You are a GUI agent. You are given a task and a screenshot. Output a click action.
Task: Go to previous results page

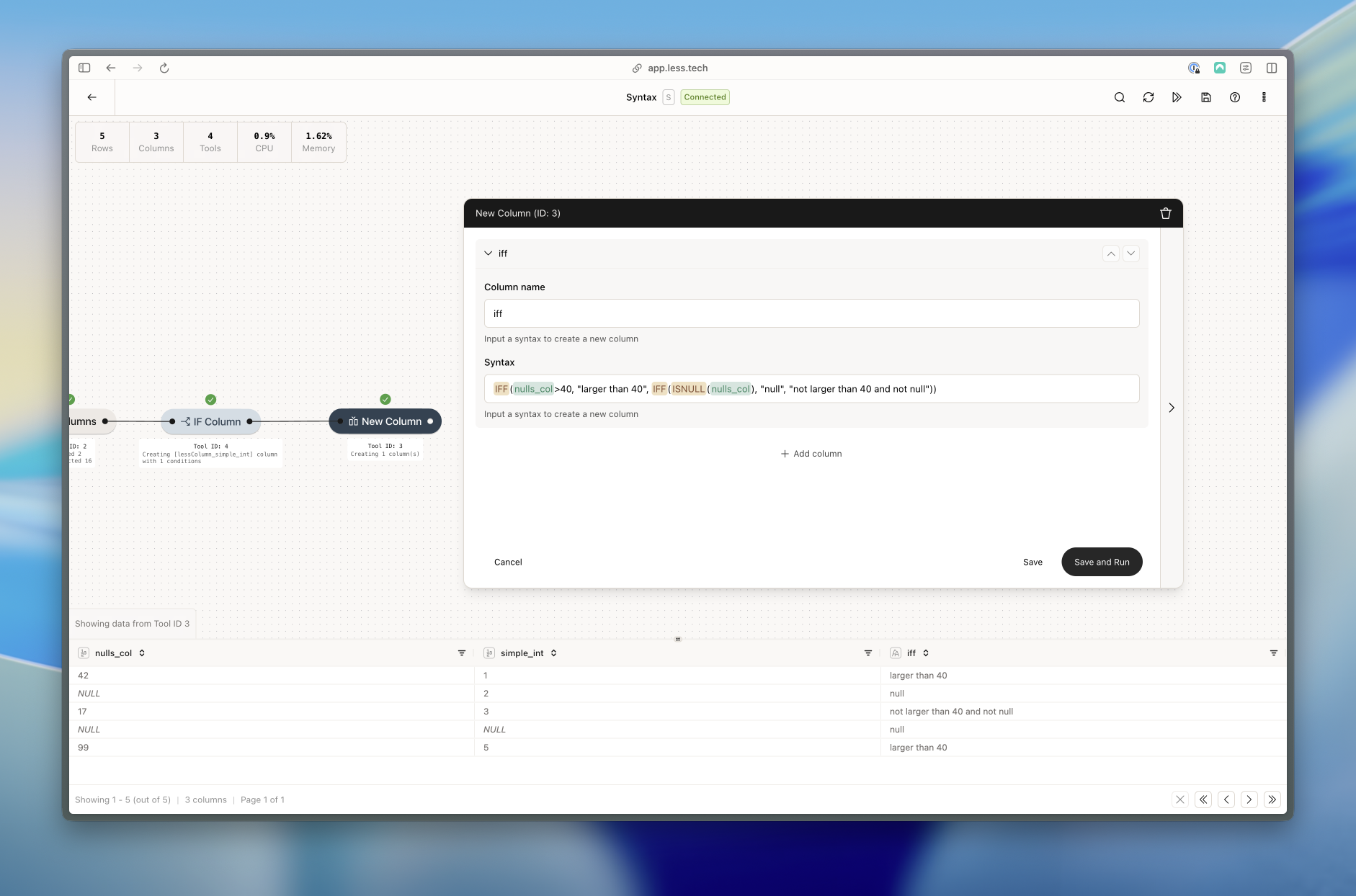(1226, 799)
